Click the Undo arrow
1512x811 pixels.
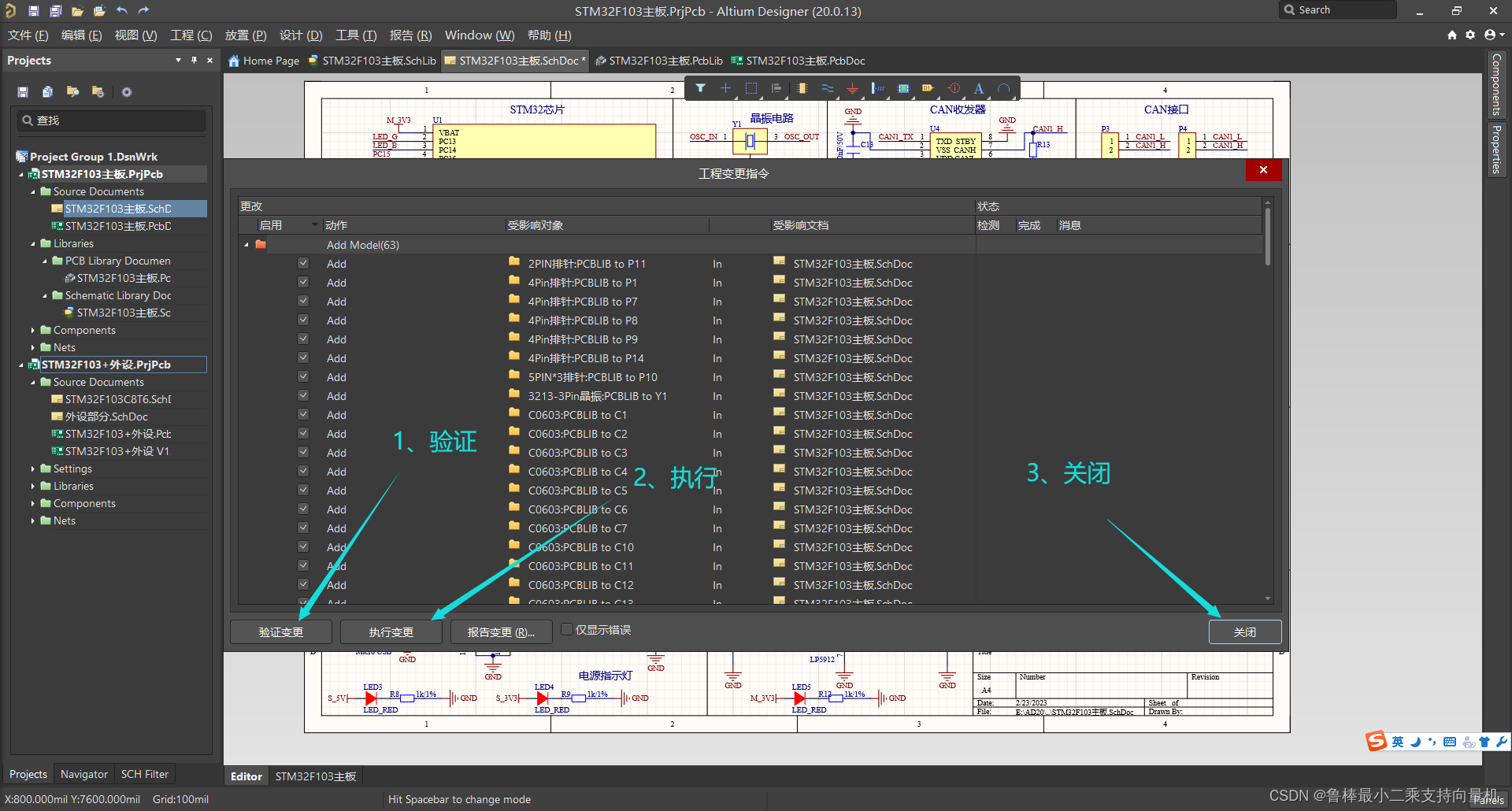tap(121, 11)
